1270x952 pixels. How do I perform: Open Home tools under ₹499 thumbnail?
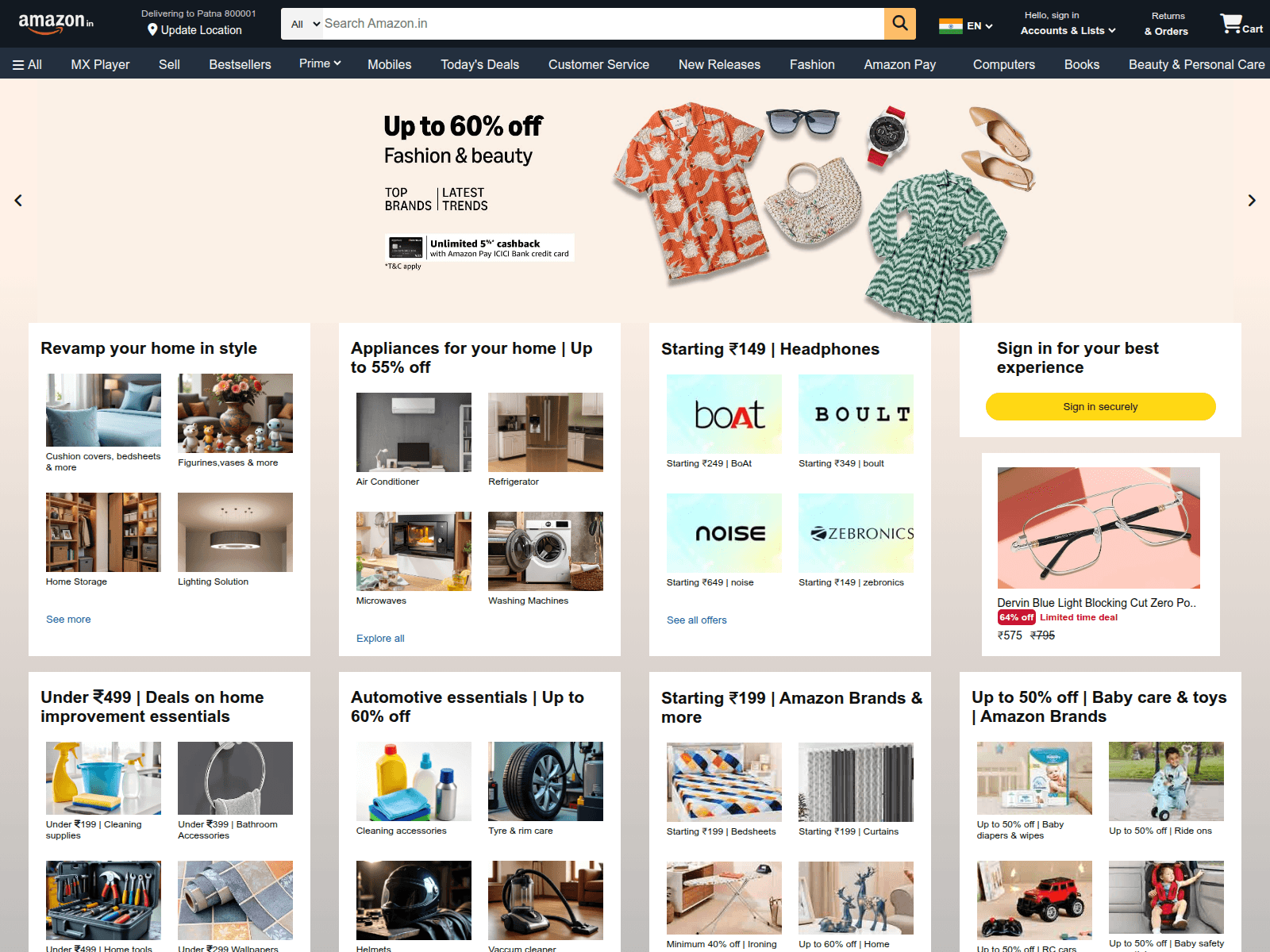103,900
